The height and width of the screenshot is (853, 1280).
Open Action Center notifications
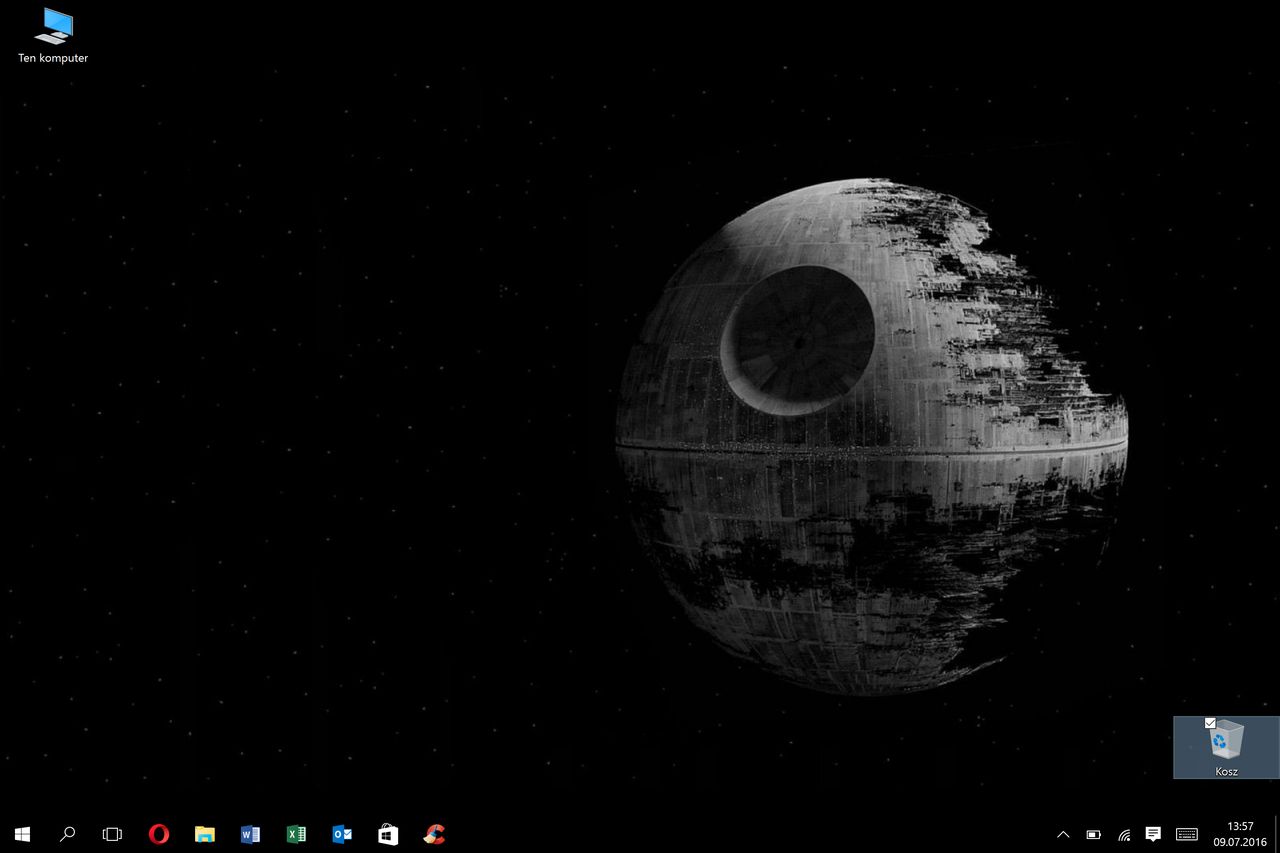tap(1153, 834)
